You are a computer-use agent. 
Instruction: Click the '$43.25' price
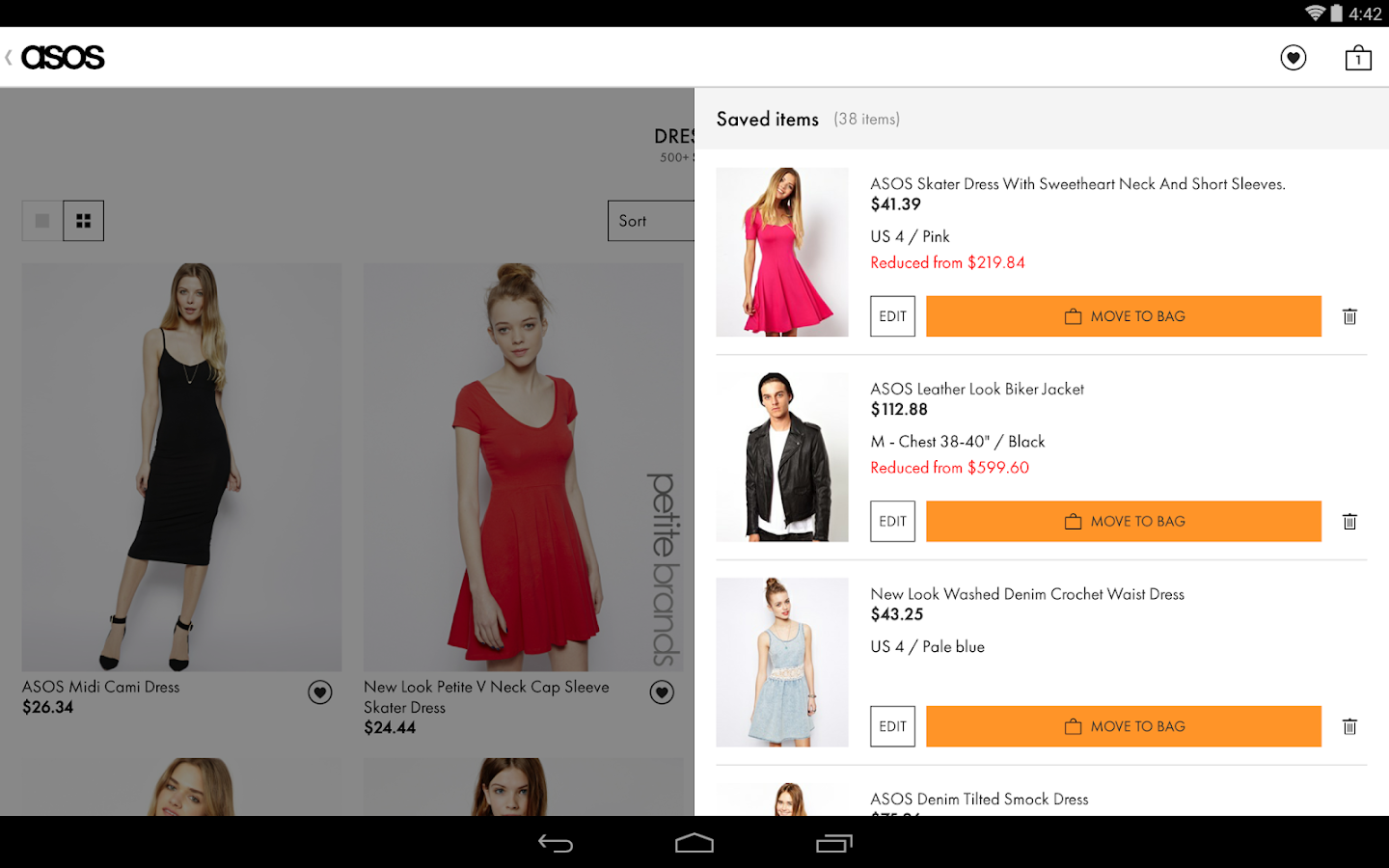897,615
